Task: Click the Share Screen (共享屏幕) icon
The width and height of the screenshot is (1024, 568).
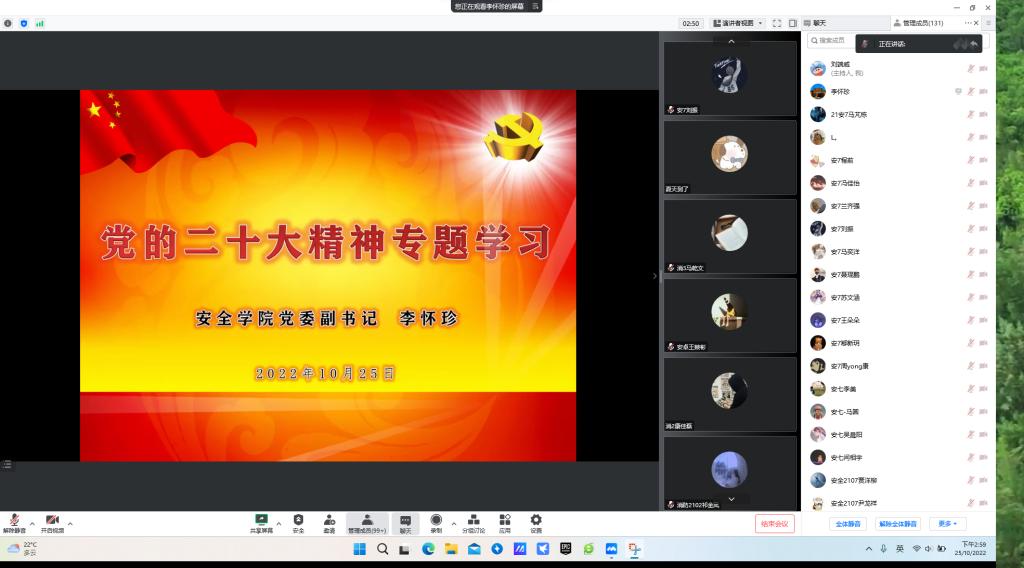Action: (x=261, y=522)
